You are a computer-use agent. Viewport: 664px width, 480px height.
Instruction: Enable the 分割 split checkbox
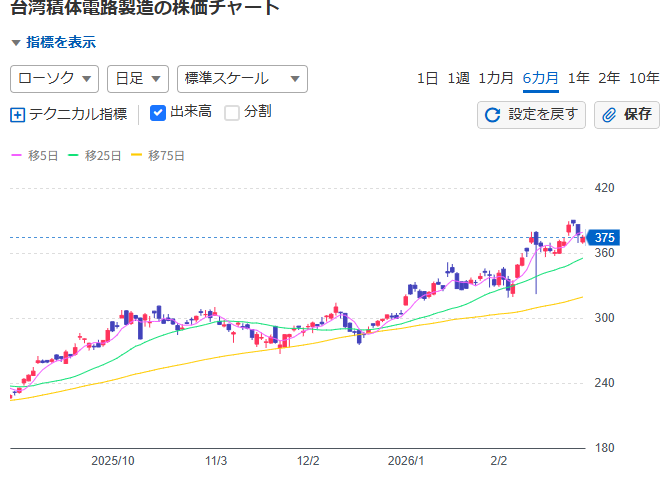[x=232, y=113]
